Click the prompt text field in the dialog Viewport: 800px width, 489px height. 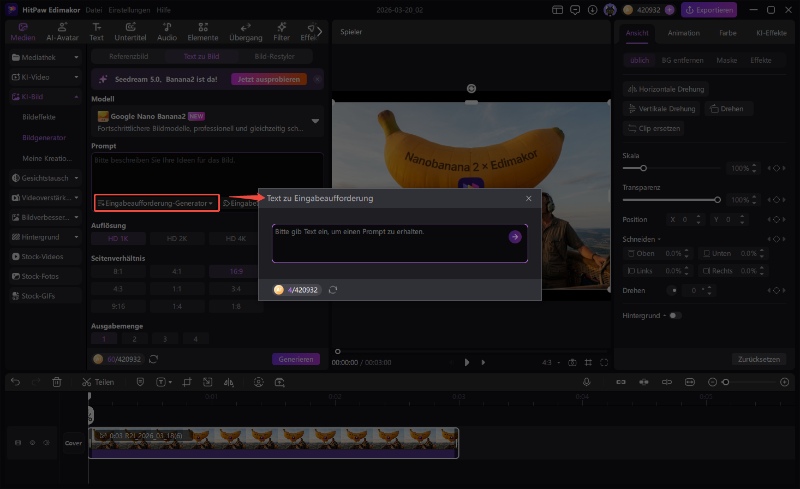tap(399, 243)
